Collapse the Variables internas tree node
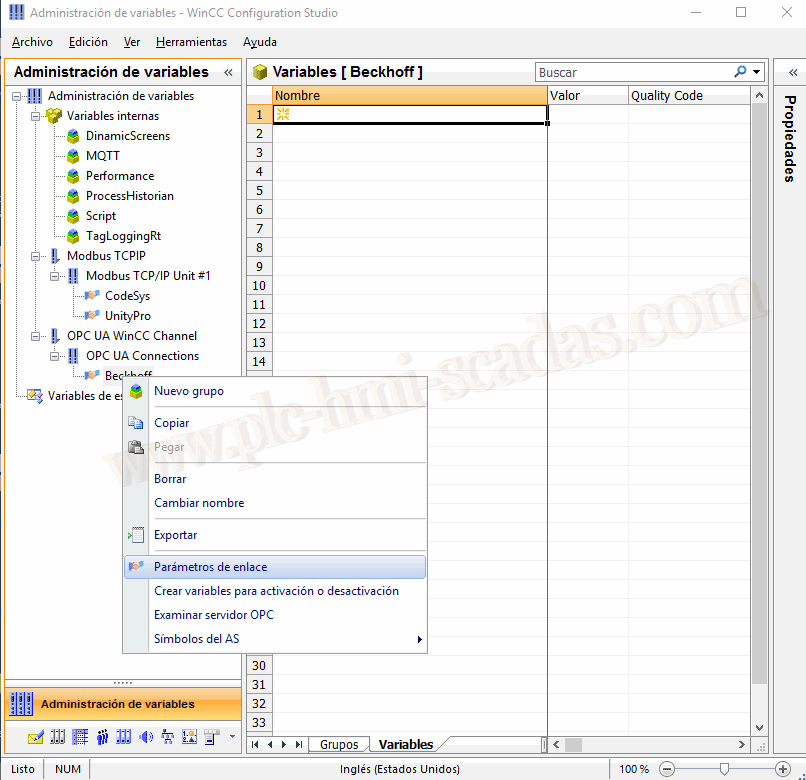Viewport: 806px width, 780px height. click(x=35, y=116)
